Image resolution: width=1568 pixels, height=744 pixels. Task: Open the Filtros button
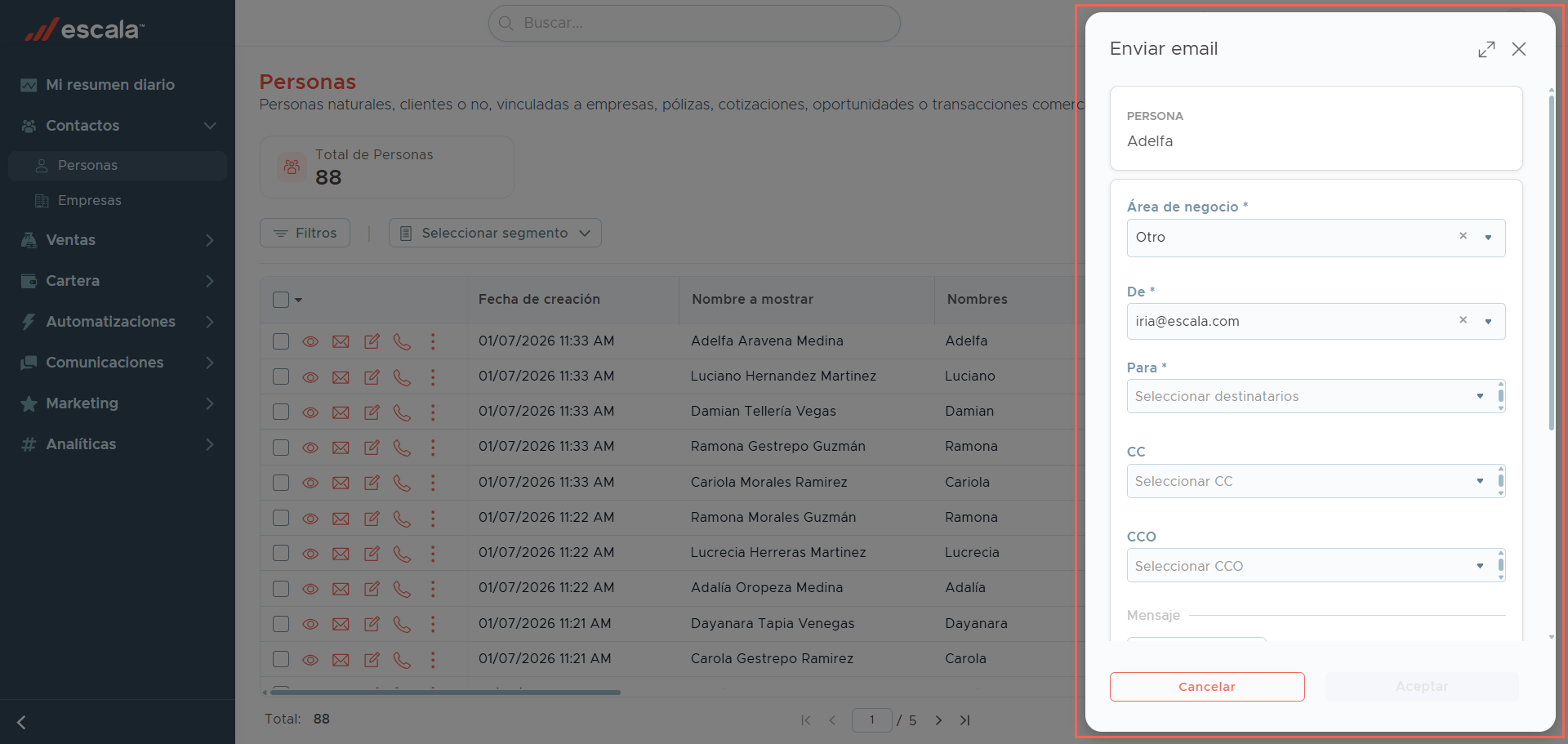[x=305, y=233]
